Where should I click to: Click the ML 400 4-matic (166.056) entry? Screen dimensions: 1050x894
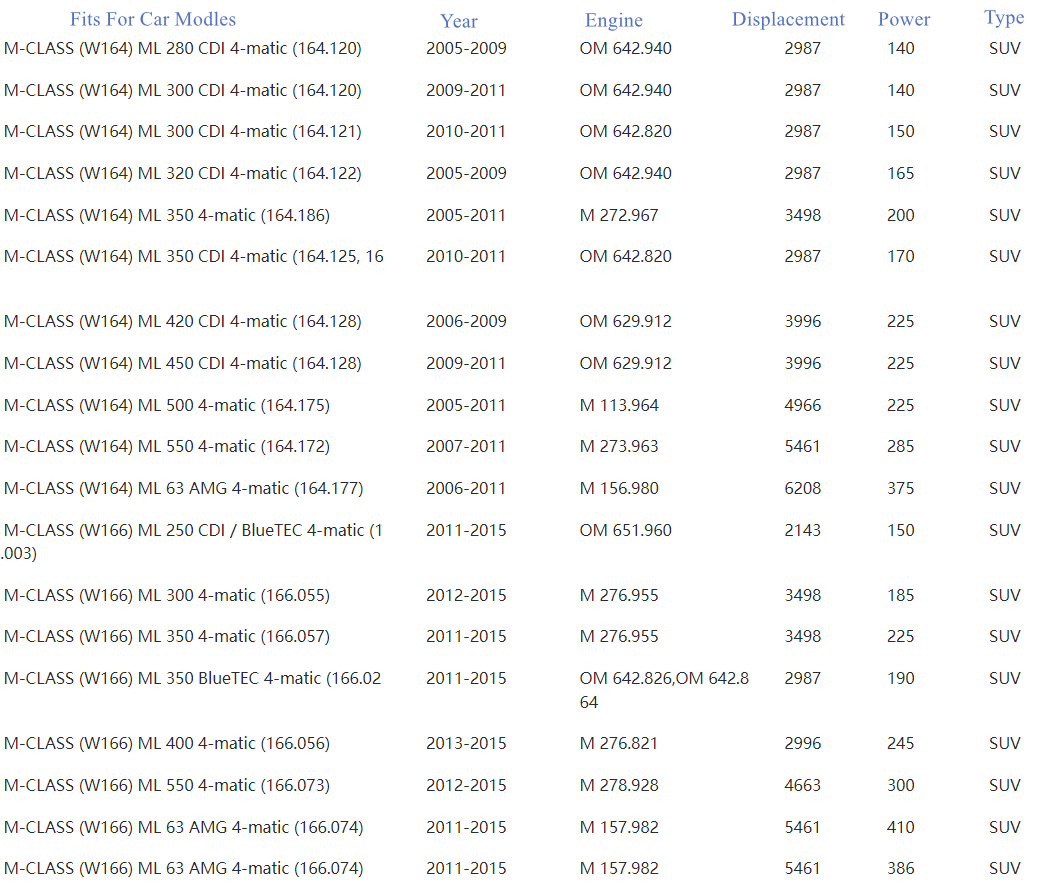167,743
